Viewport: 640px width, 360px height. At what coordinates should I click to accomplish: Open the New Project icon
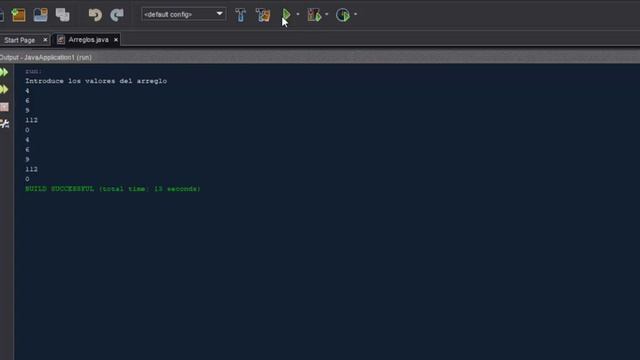(x=18, y=15)
